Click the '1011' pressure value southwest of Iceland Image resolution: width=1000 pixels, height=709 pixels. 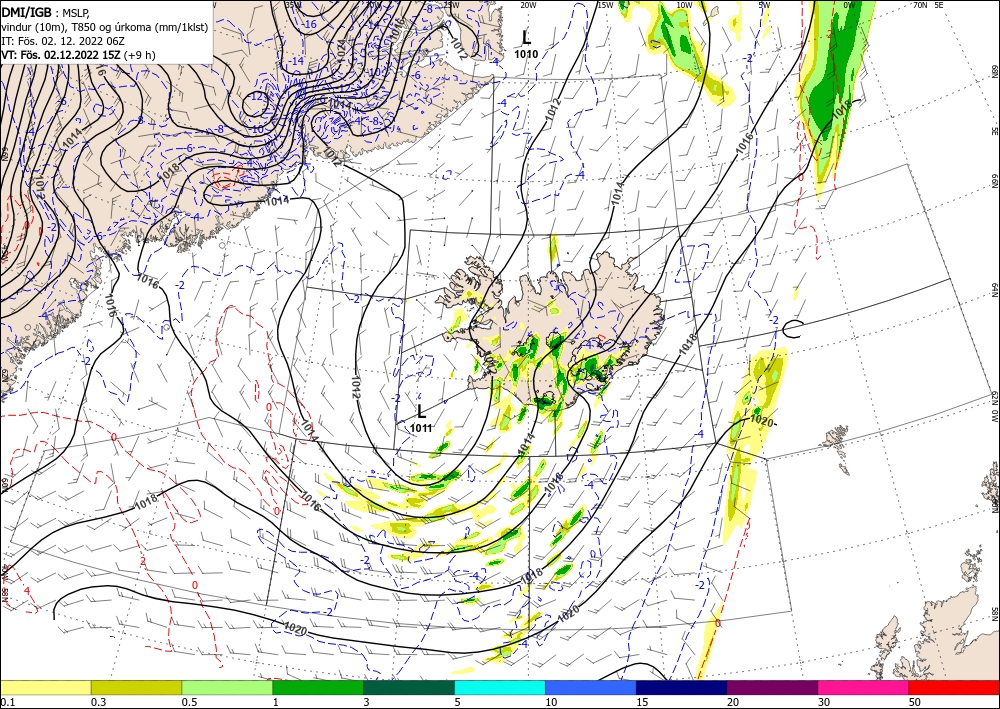[421, 428]
